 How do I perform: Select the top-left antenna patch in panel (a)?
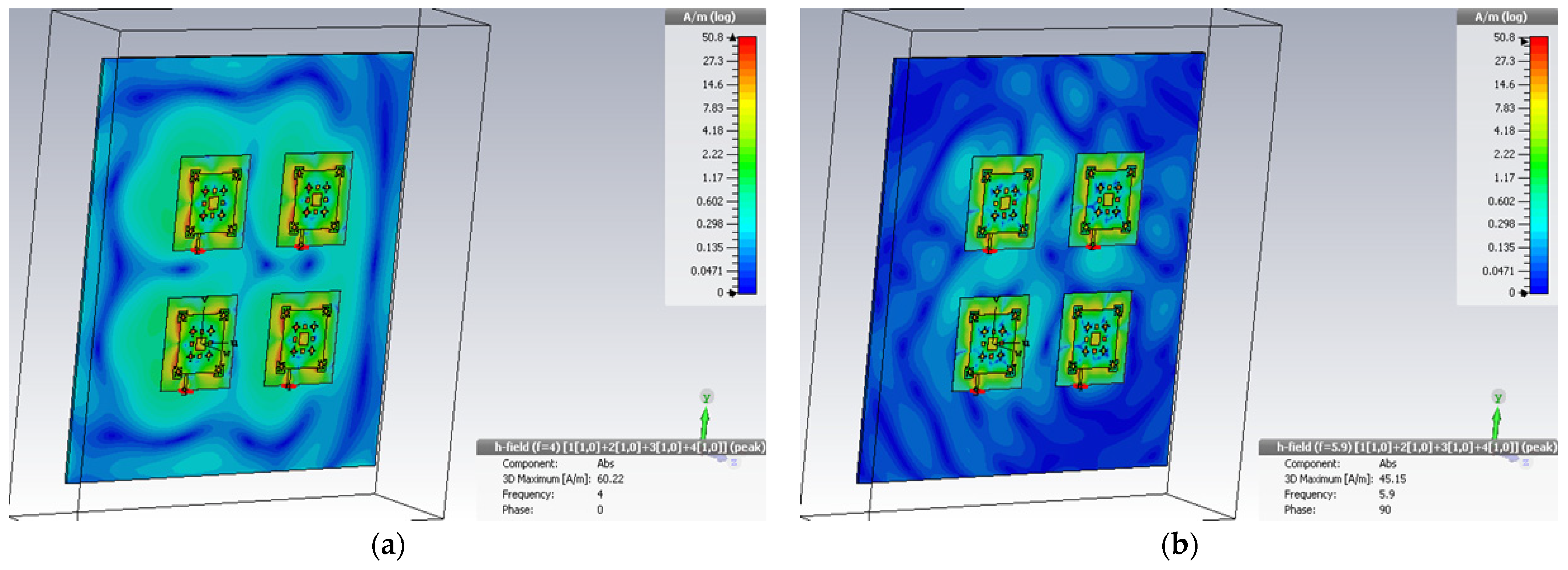pos(212,203)
